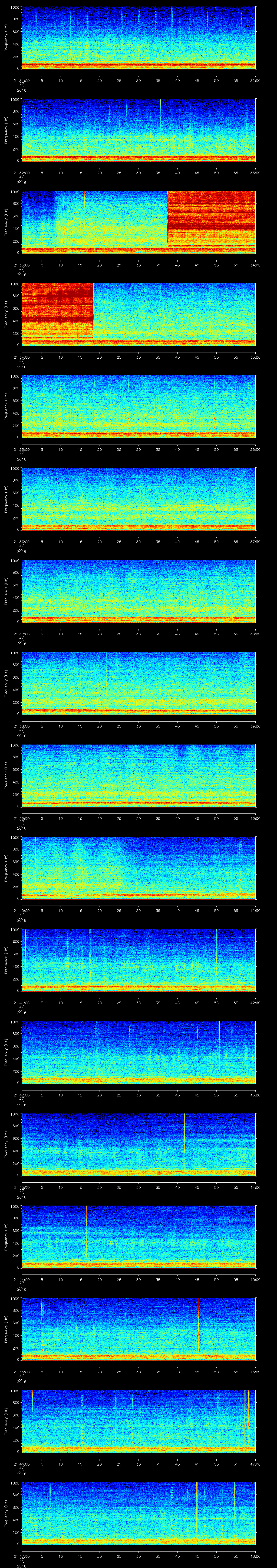Click the 21:35:00 start time label

click(21, 449)
